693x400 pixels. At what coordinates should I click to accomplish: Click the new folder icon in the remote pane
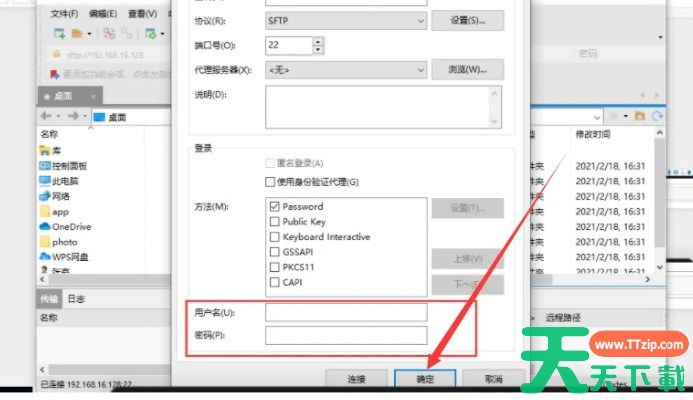pyautogui.click(x=640, y=116)
